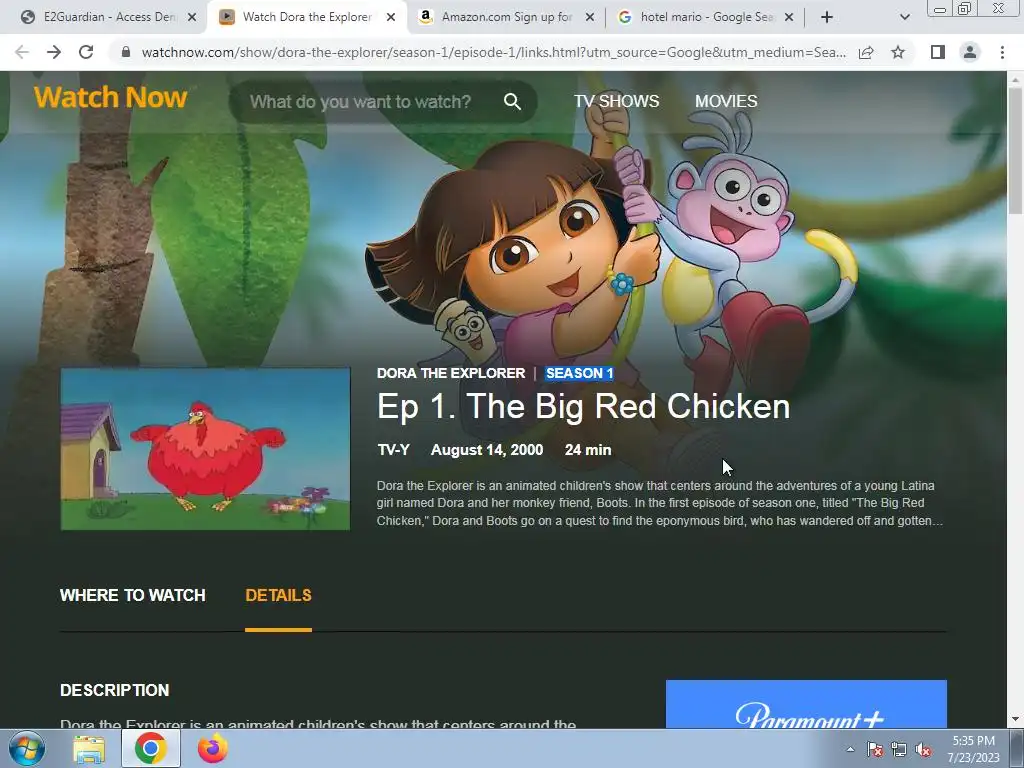Open a new browser tab with plus
The image size is (1024, 768).
pos(827,17)
